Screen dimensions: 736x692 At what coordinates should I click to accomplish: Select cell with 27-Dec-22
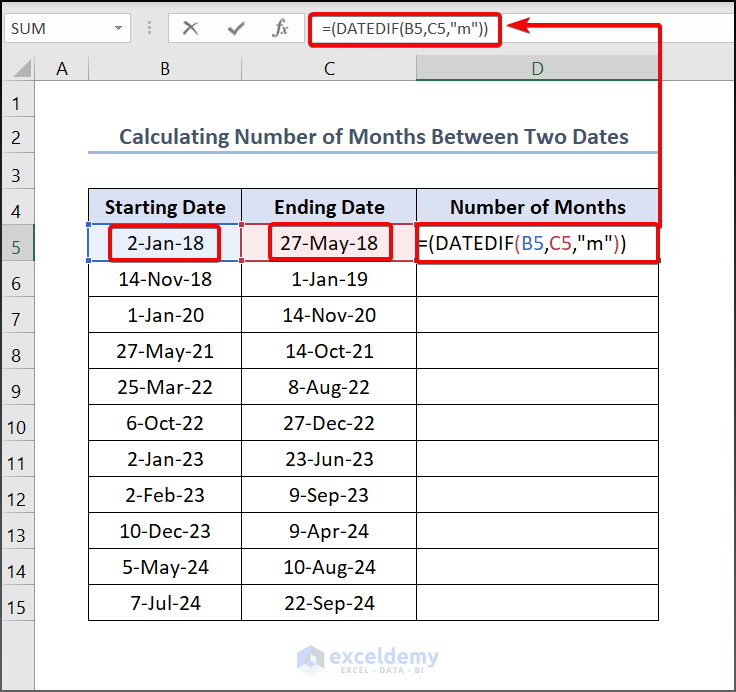pyautogui.click(x=329, y=423)
